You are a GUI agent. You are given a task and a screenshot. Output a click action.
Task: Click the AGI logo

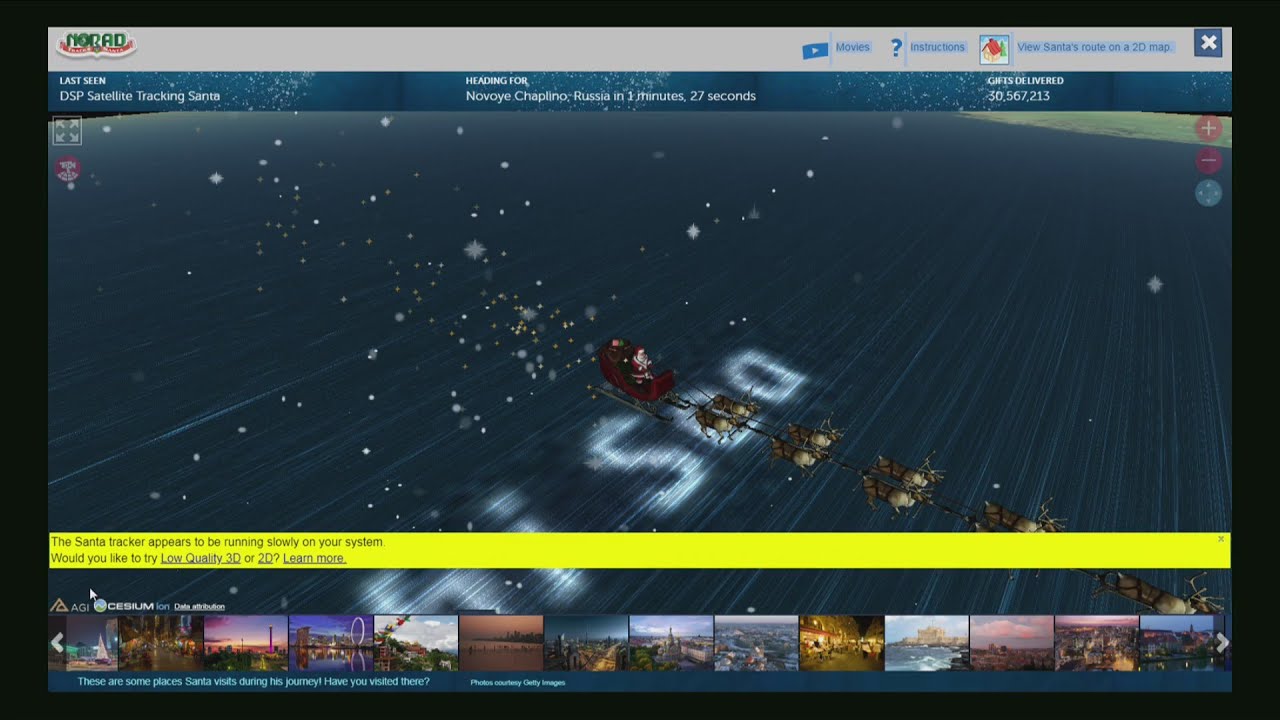70,606
